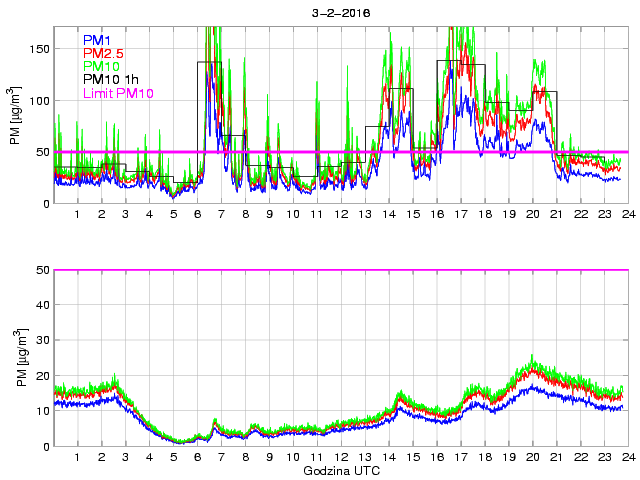Click the green PM10 legend label
The image size is (640, 480).
pyautogui.click(x=101, y=66)
